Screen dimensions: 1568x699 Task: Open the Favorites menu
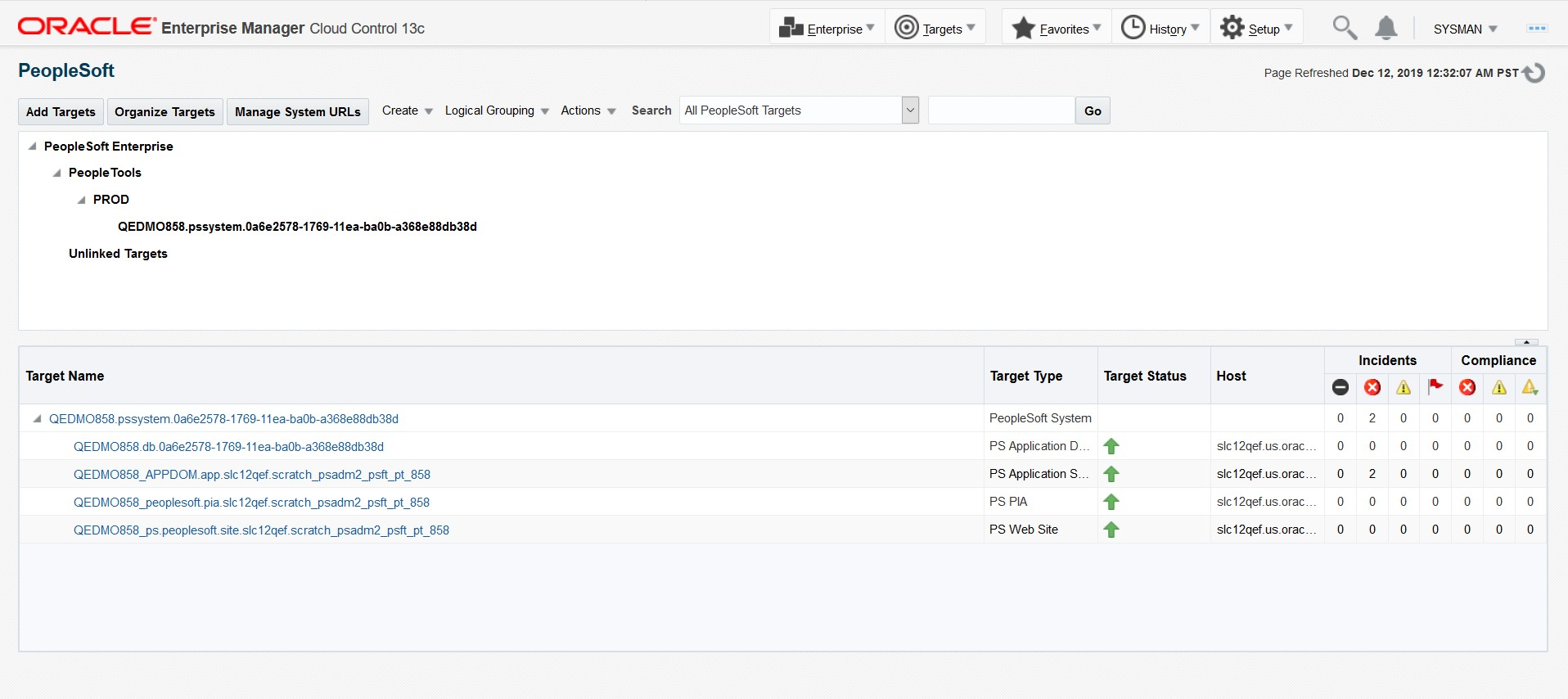pos(1057,28)
